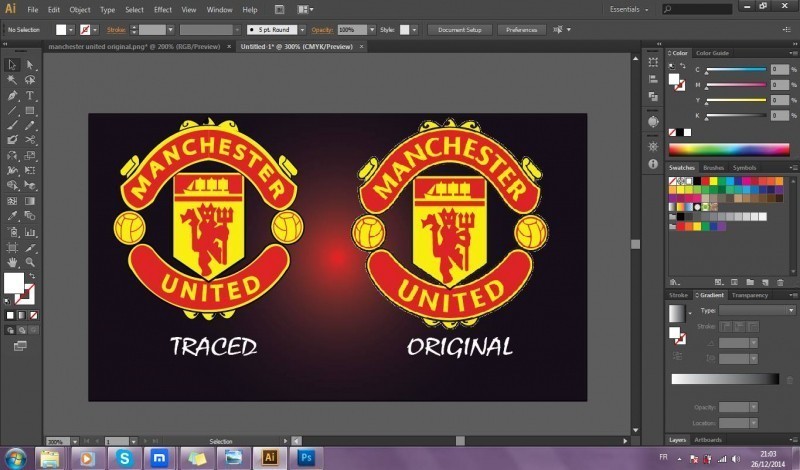
Task: Click the Document Setup button
Action: pyautogui.click(x=460, y=30)
